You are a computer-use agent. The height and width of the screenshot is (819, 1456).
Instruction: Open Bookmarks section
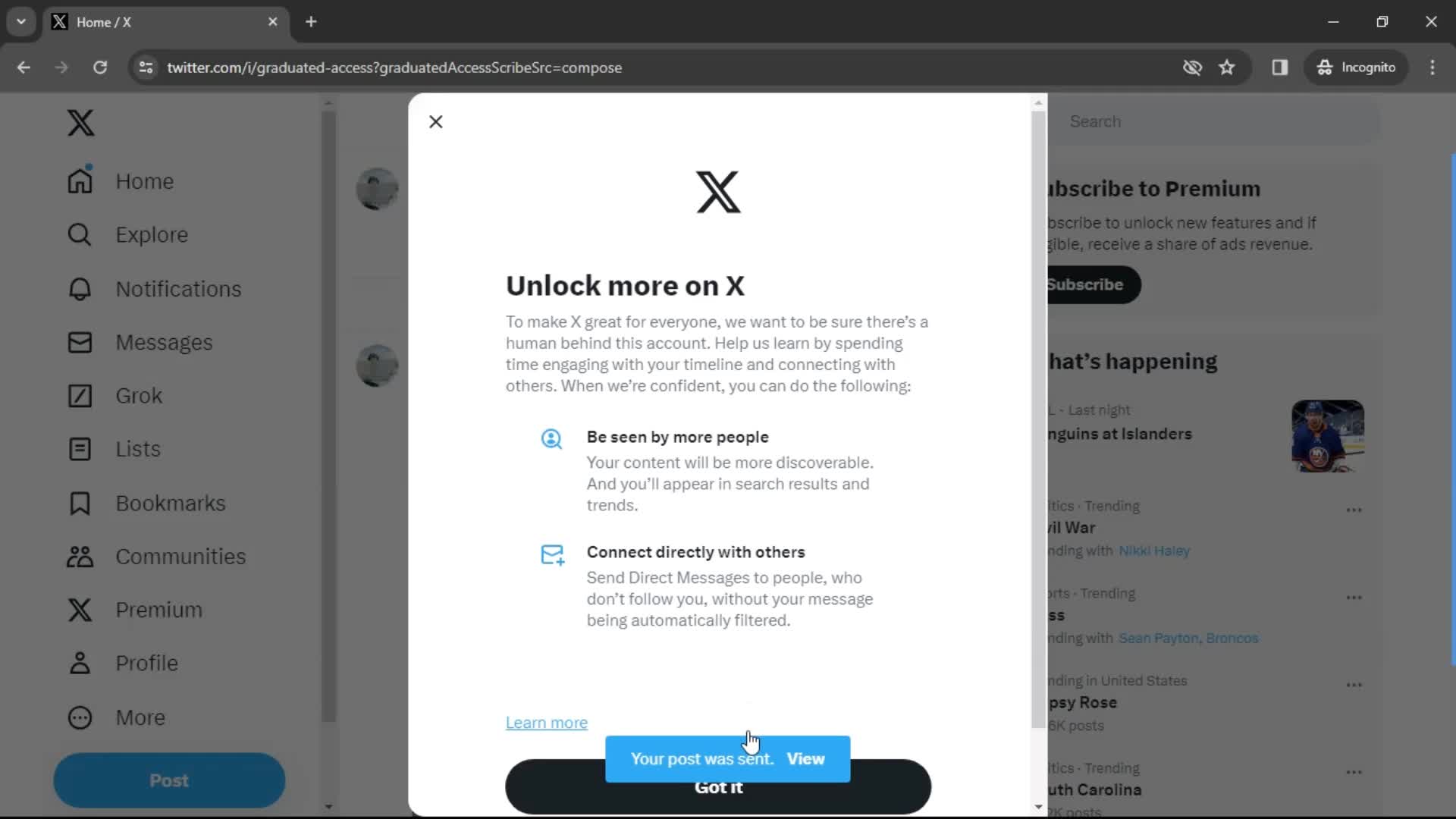[170, 502]
